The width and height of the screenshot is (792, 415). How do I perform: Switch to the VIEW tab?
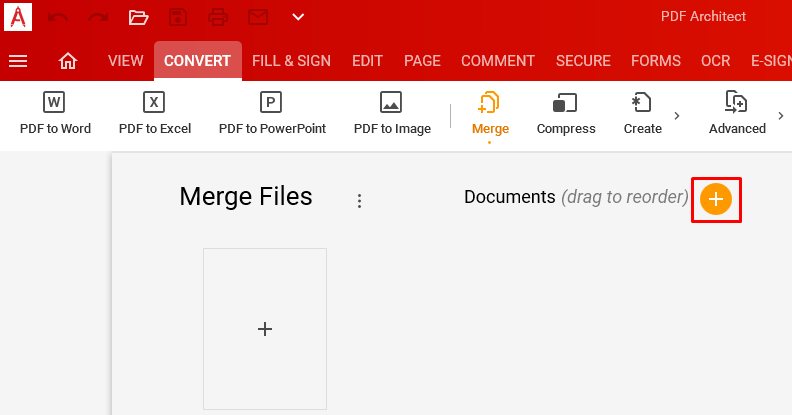coord(126,61)
